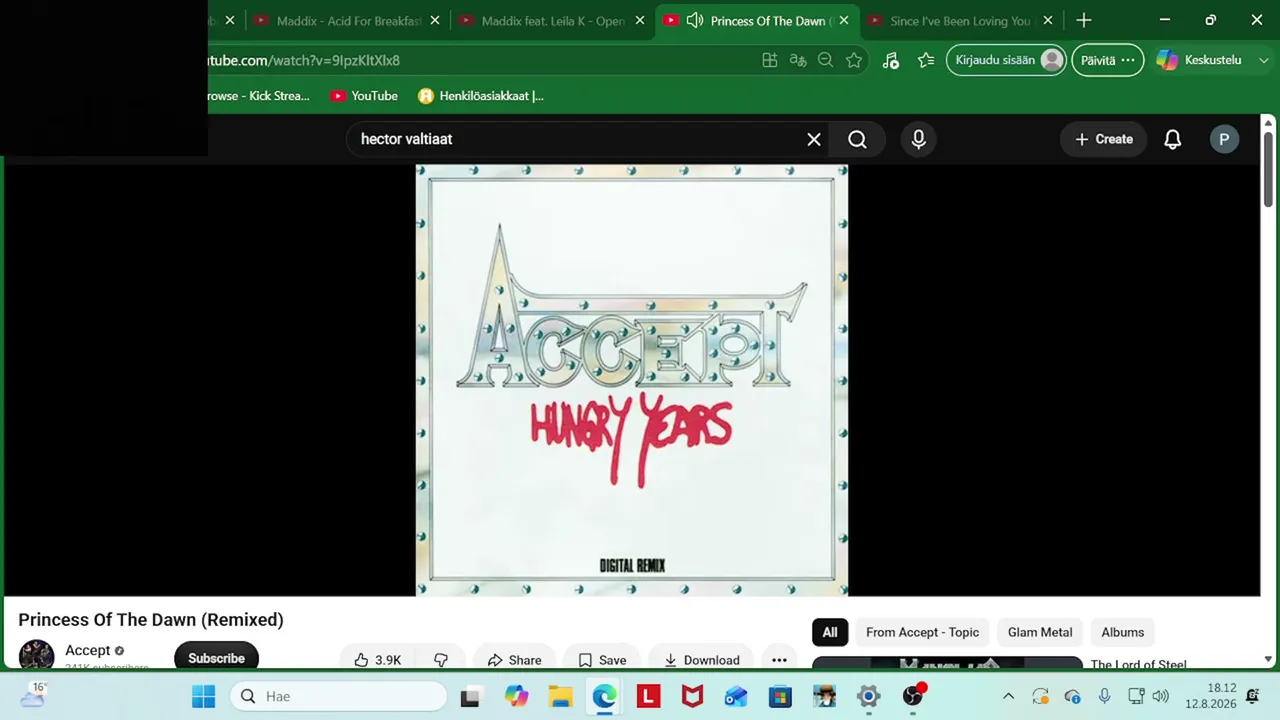Start voice search with the microphone icon
The height and width of the screenshot is (720, 1280).
pyautogui.click(x=919, y=140)
